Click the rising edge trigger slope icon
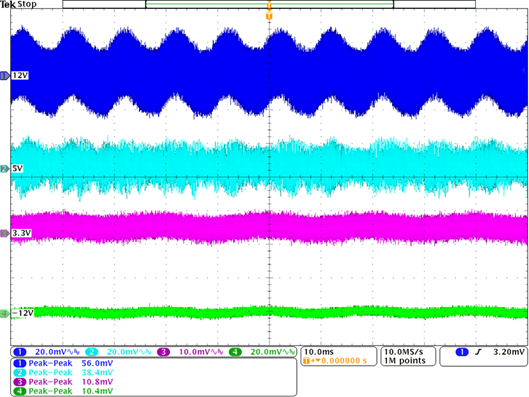 click(x=478, y=352)
